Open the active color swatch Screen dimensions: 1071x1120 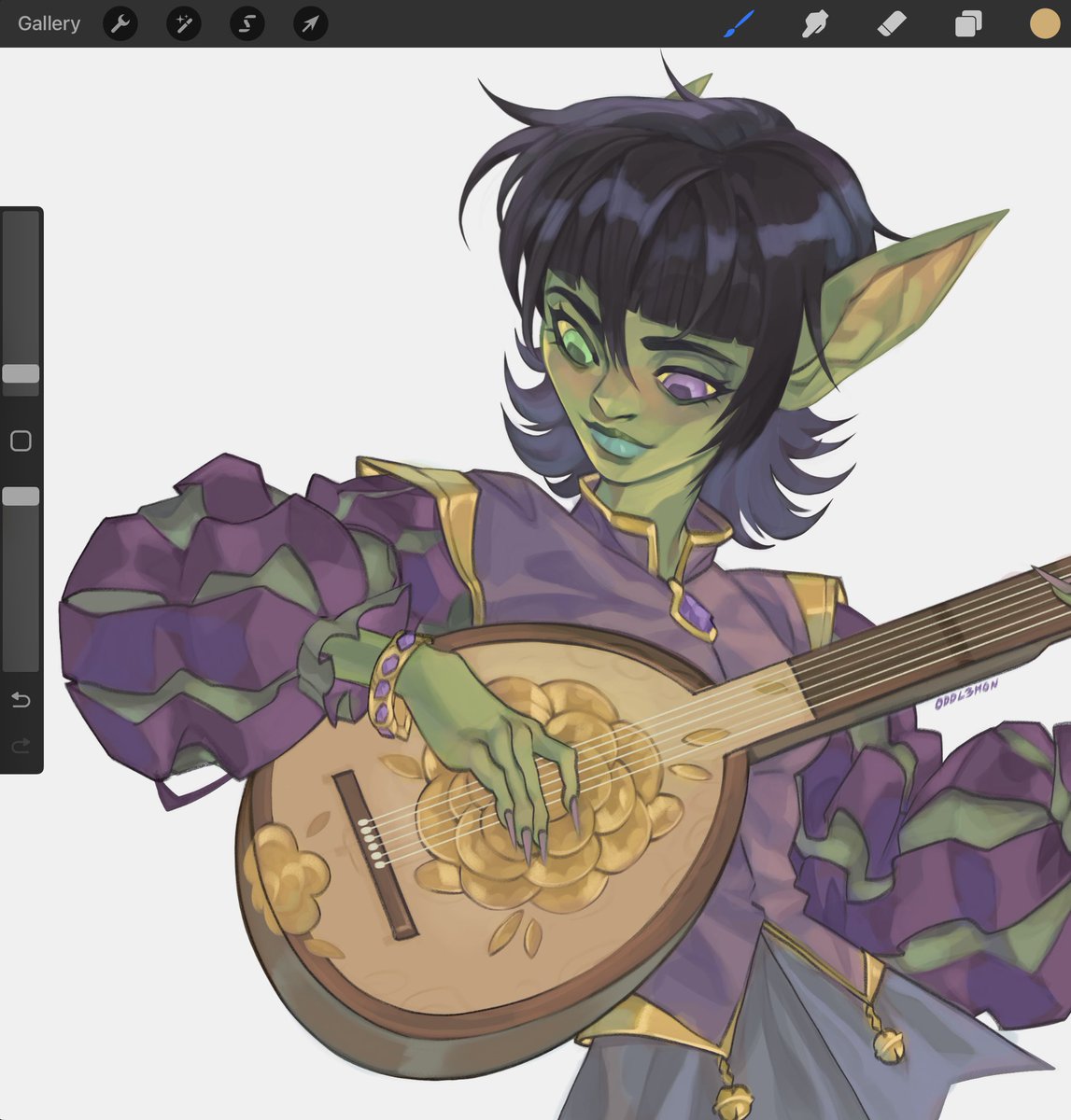(x=1045, y=23)
